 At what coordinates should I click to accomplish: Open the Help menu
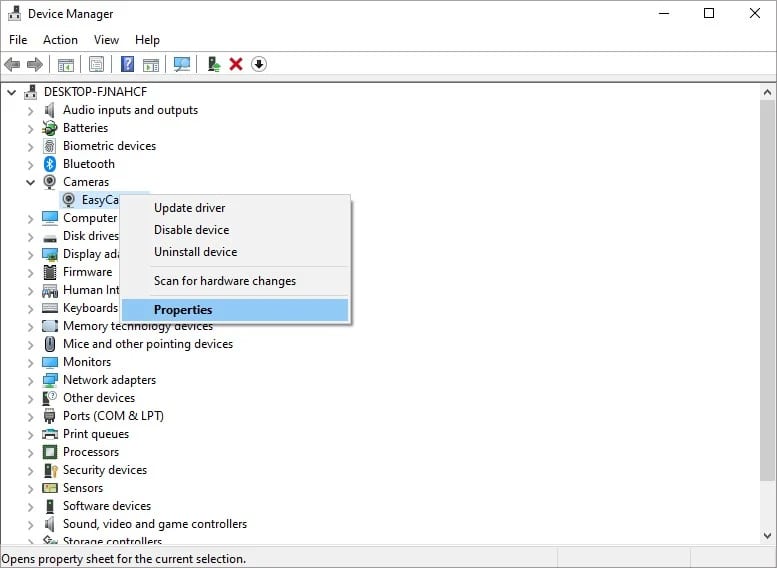point(147,40)
